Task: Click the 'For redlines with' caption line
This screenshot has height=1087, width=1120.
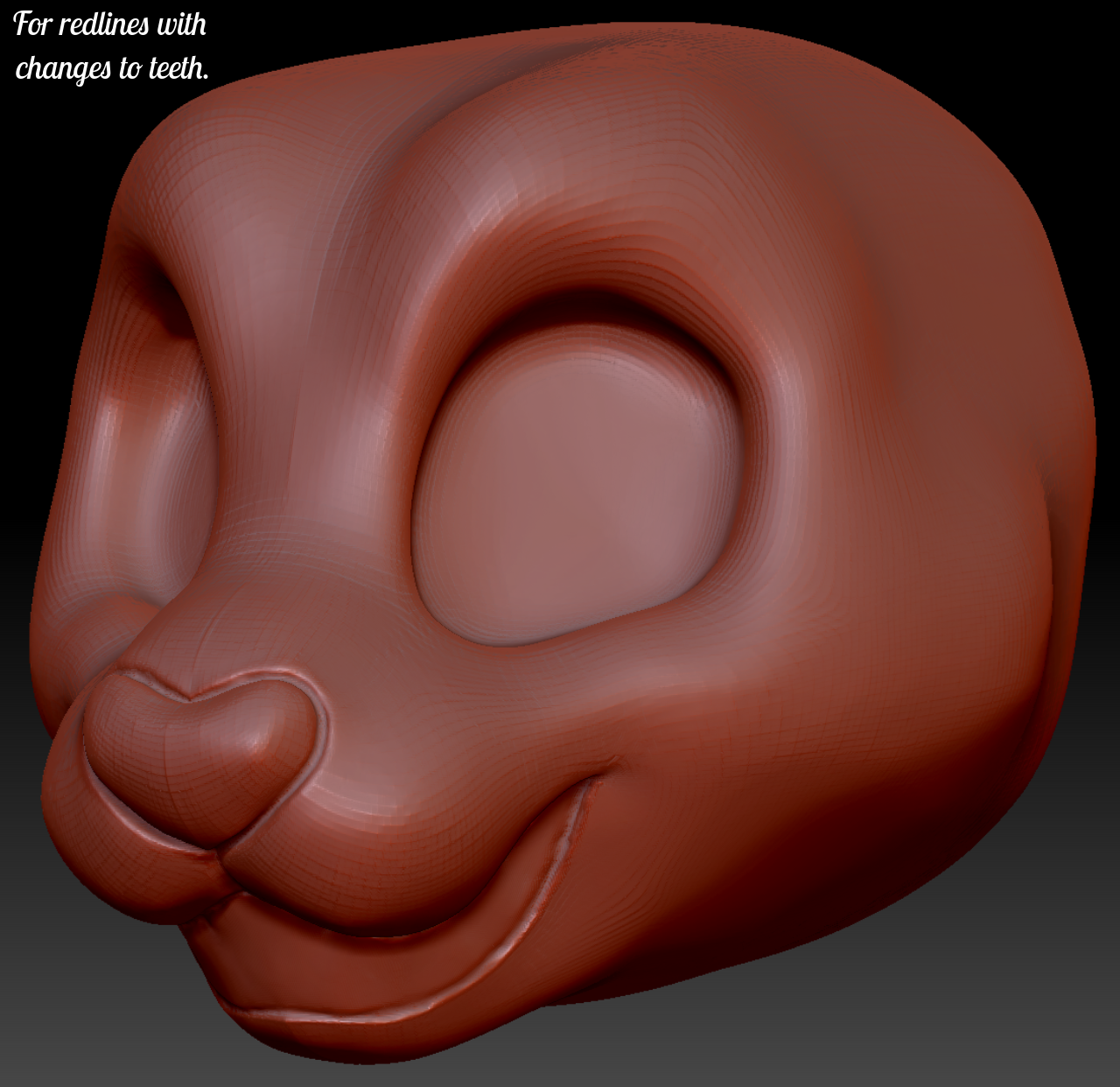Action: point(110,24)
